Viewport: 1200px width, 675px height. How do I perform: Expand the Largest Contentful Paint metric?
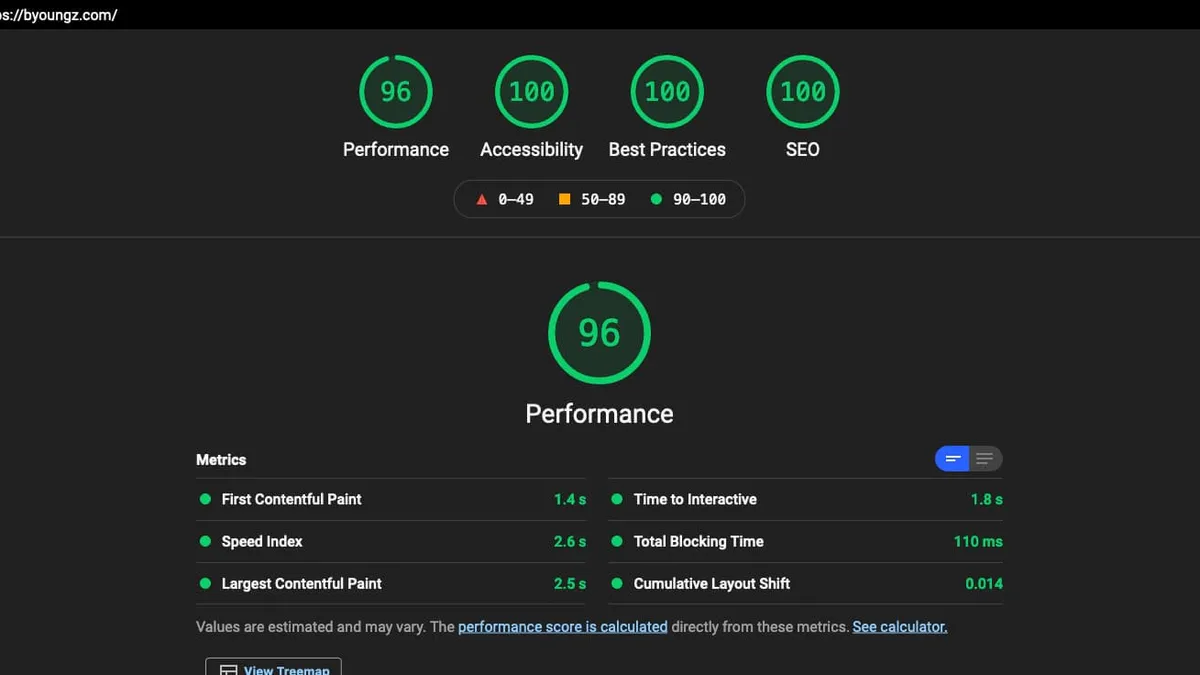tap(392, 583)
